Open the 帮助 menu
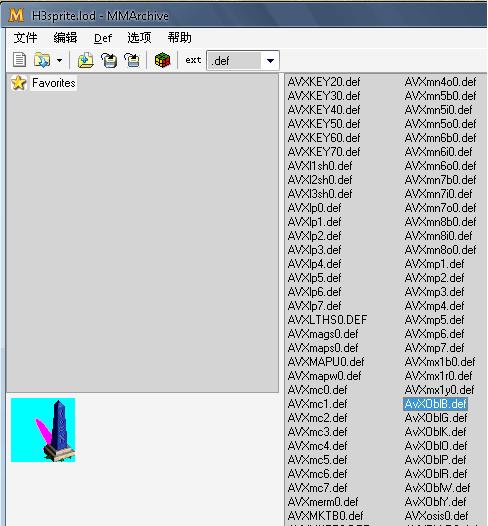The height and width of the screenshot is (526, 488). coord(179,38)
